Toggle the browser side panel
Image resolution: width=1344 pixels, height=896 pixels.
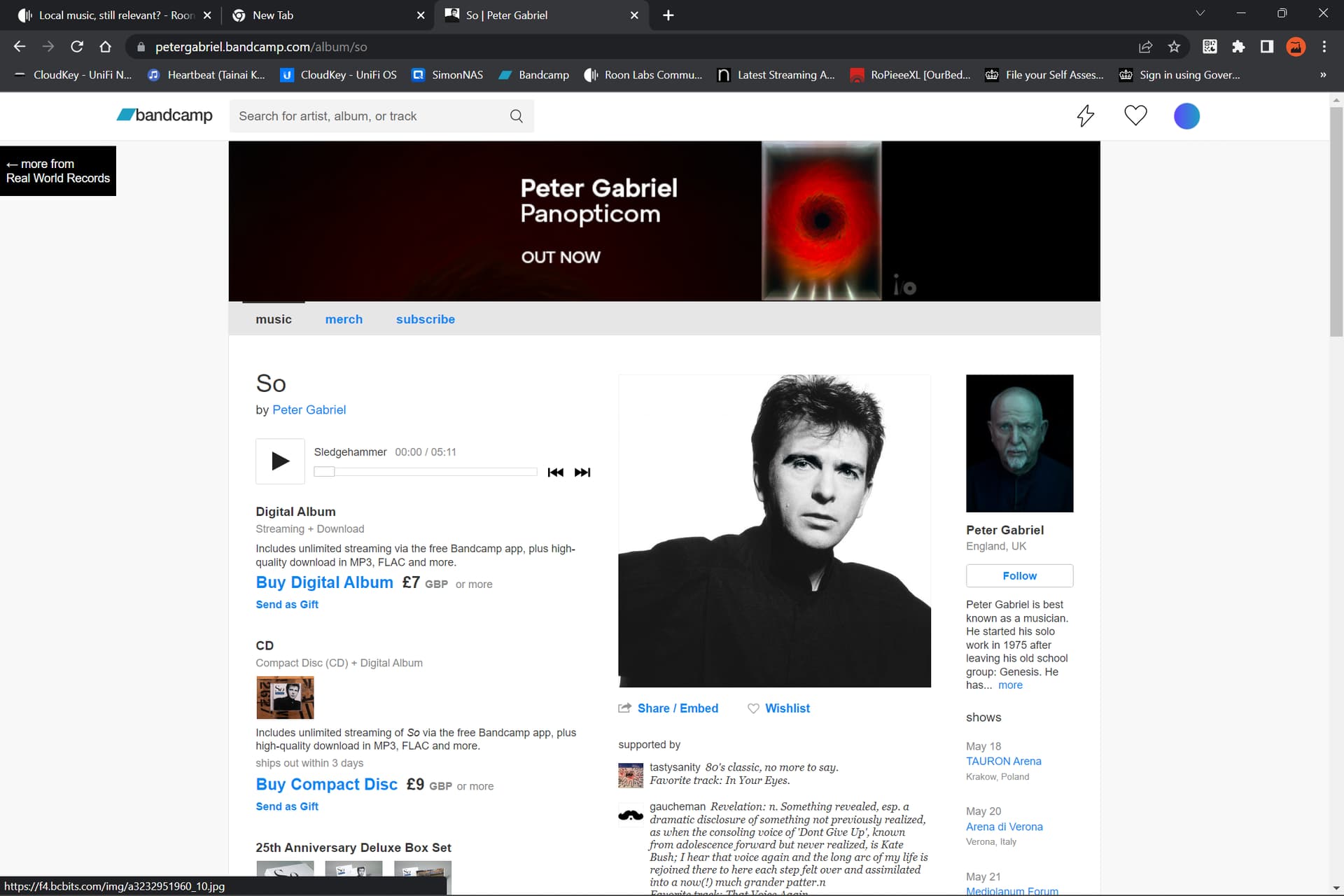pyautogui.click(x=1267, y=47)
